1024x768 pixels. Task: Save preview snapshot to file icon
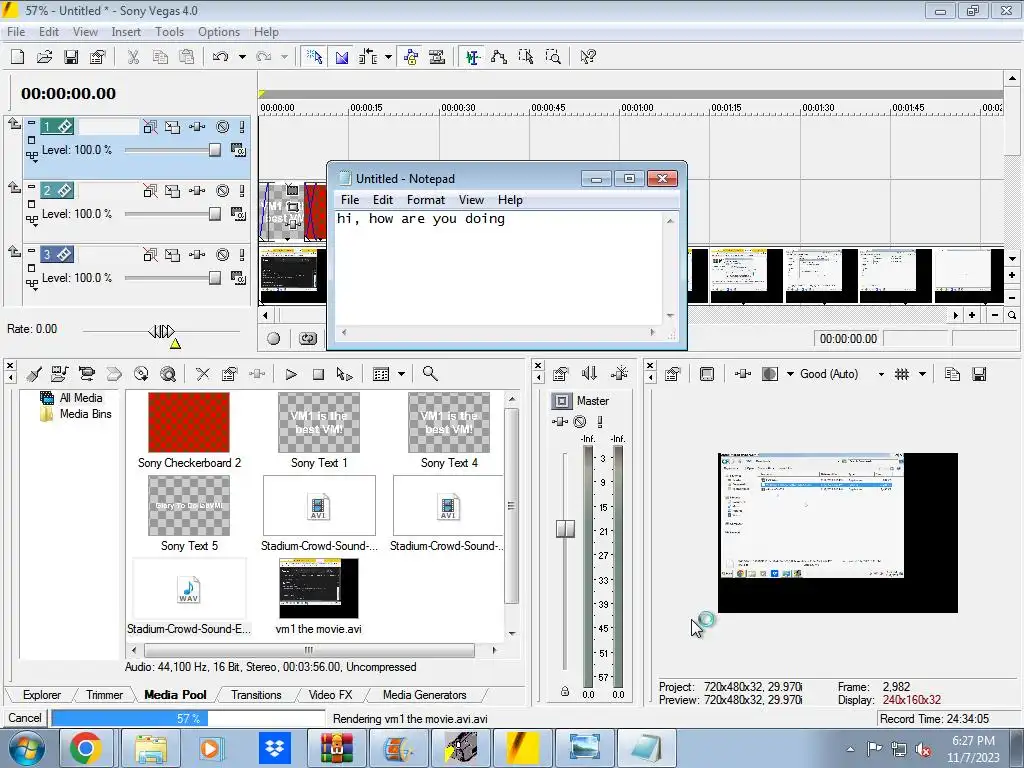pos(979,374)
